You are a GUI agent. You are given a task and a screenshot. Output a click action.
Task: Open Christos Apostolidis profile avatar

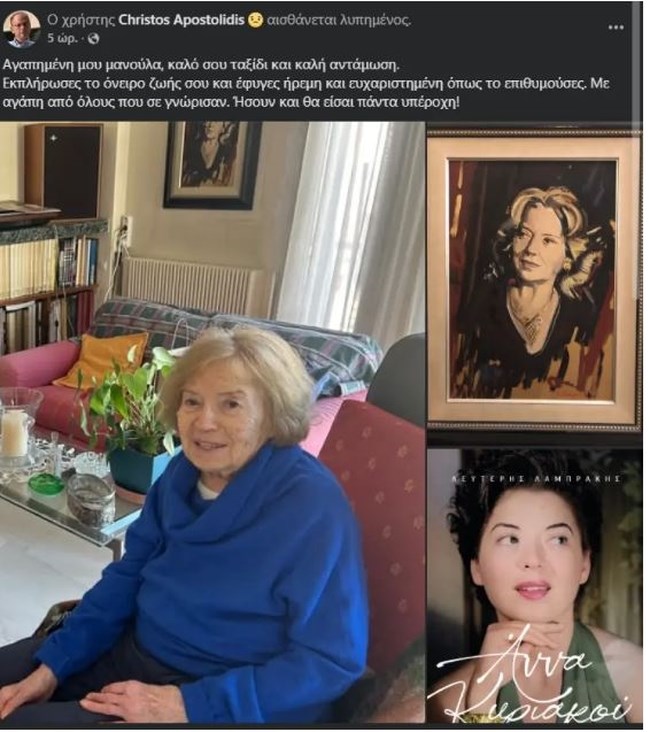(21, 29)
